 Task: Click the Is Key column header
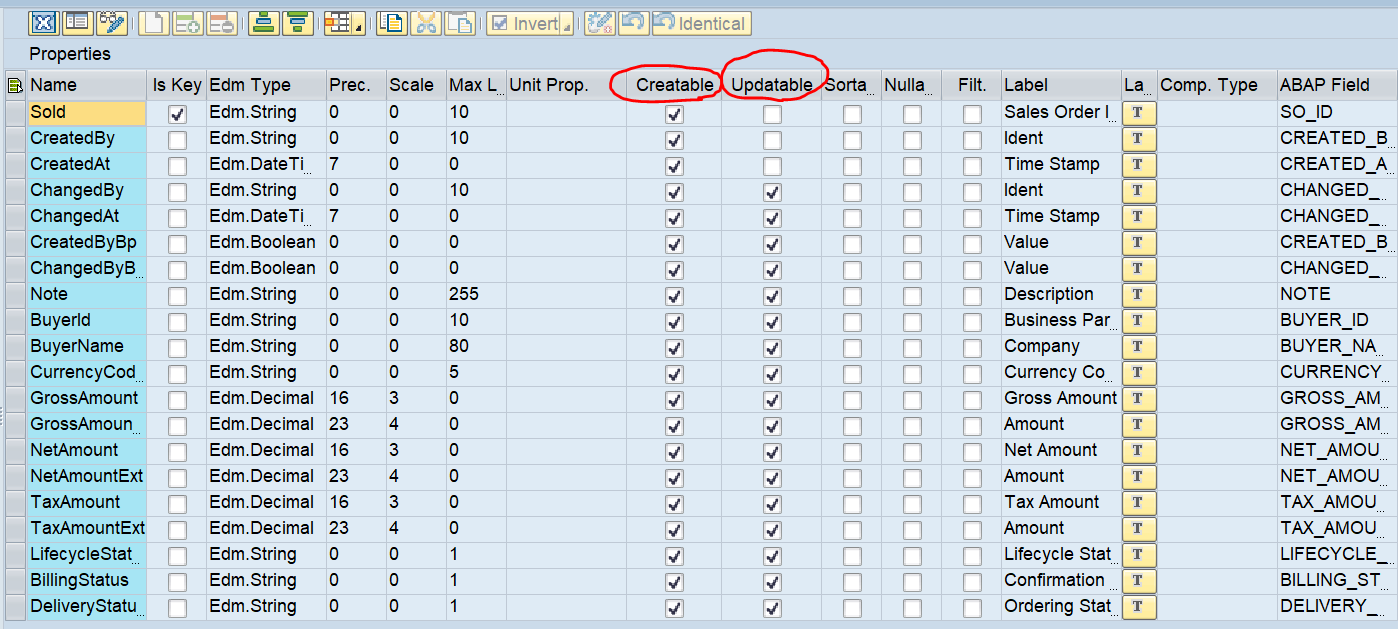177,85
